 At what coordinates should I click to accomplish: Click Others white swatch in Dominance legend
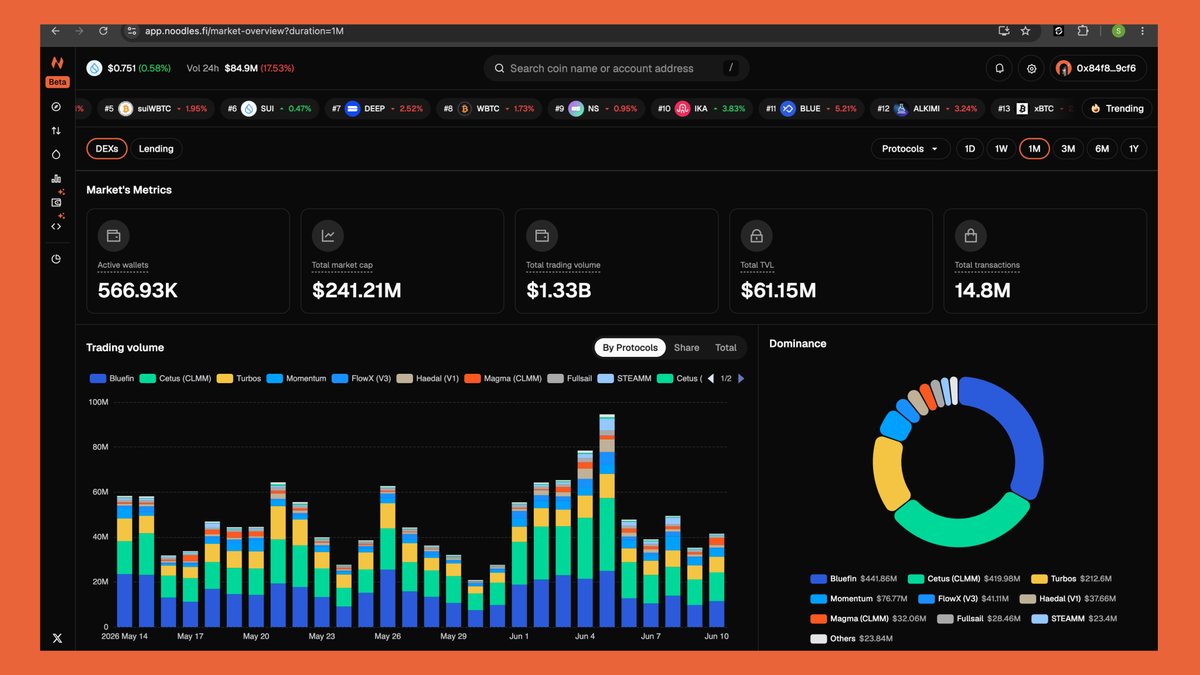tap(818, 638)
